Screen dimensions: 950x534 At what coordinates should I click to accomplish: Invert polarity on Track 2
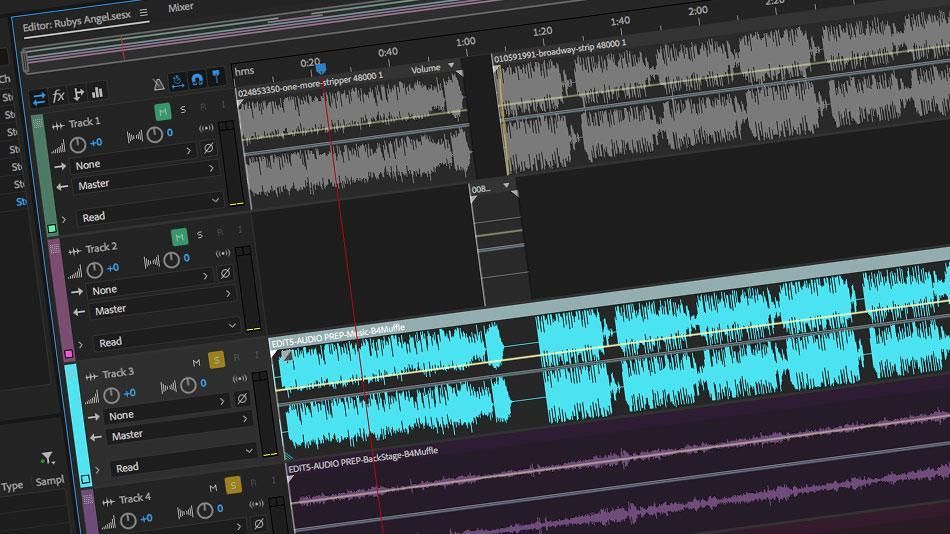pyautogui.click(x=225, y=273)
